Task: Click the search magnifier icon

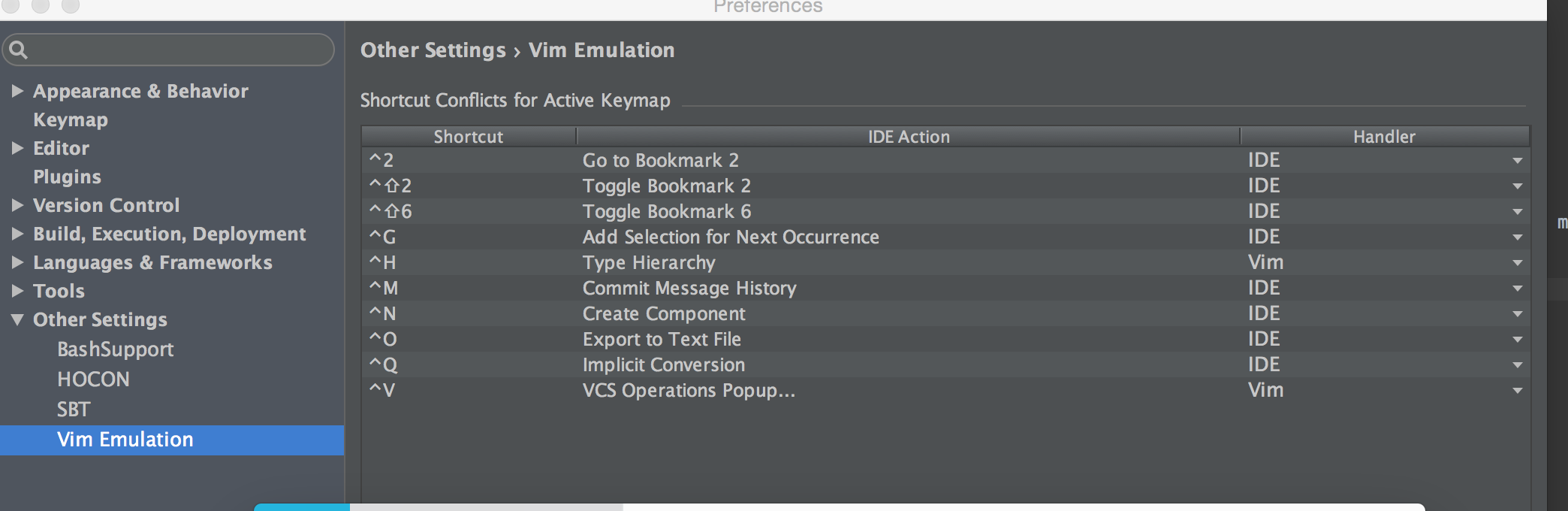Action: [x=19, y=50]
